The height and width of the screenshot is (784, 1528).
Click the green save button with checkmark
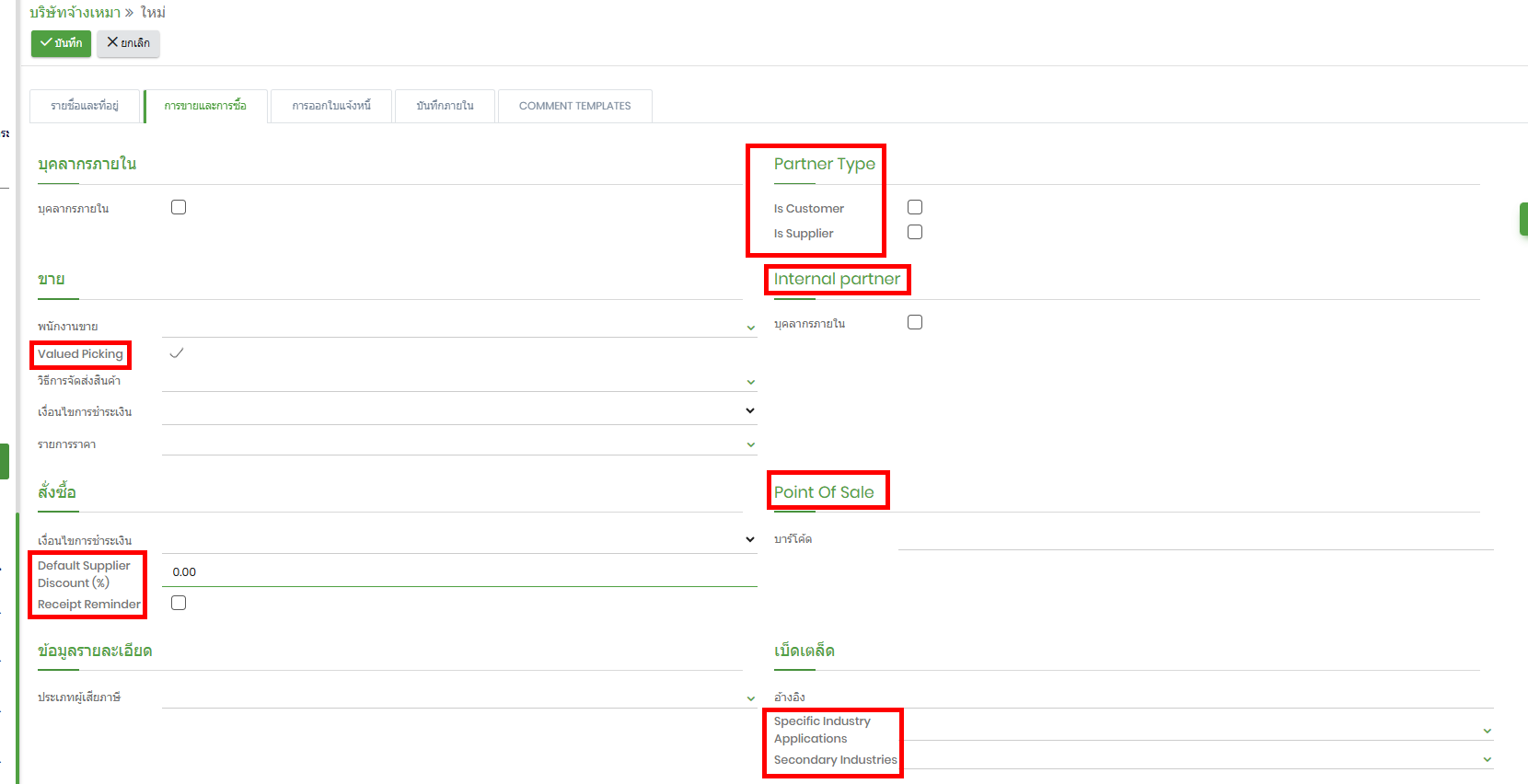61,43
